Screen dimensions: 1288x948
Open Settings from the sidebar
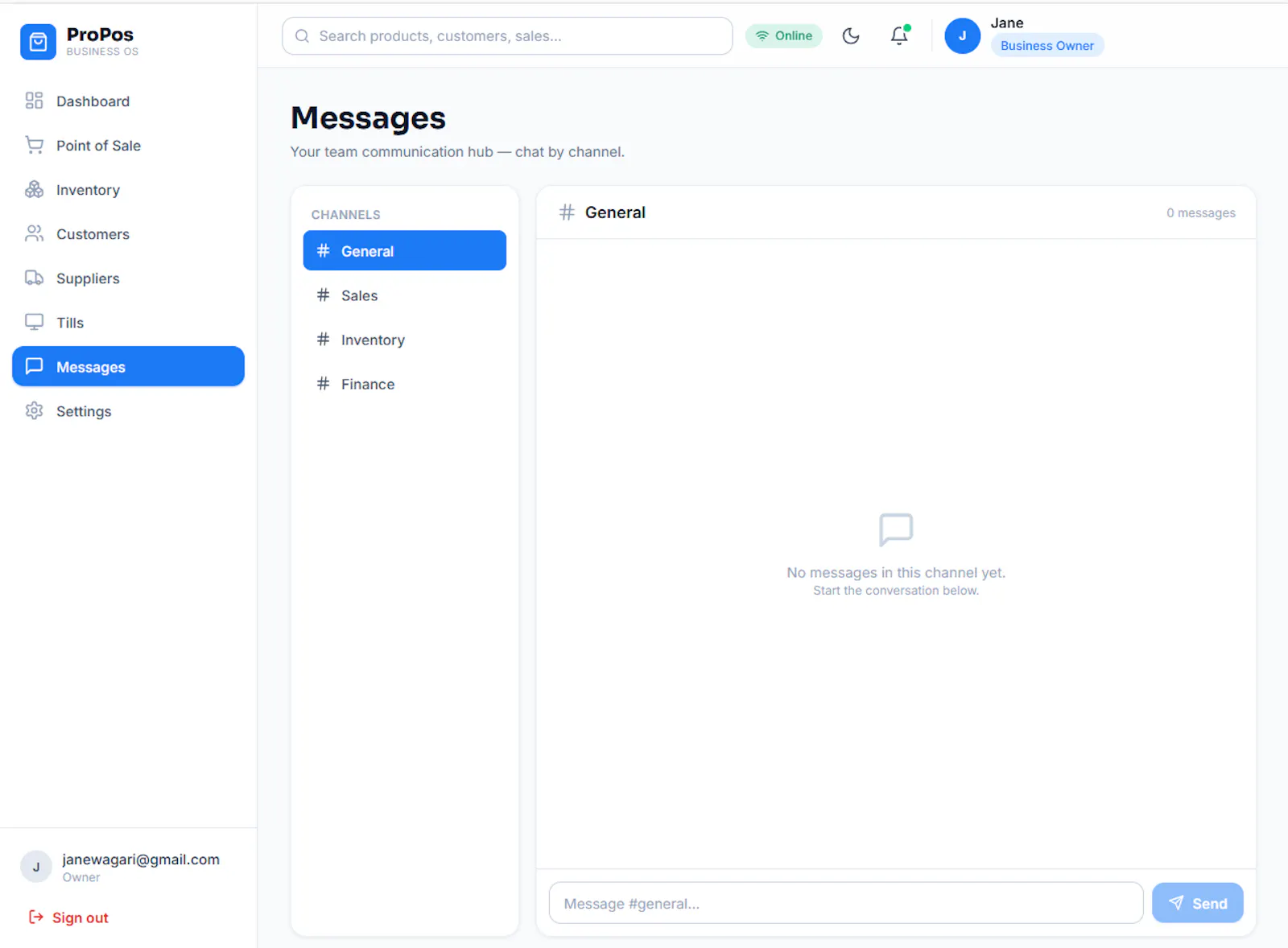click(x=128, y=410)
